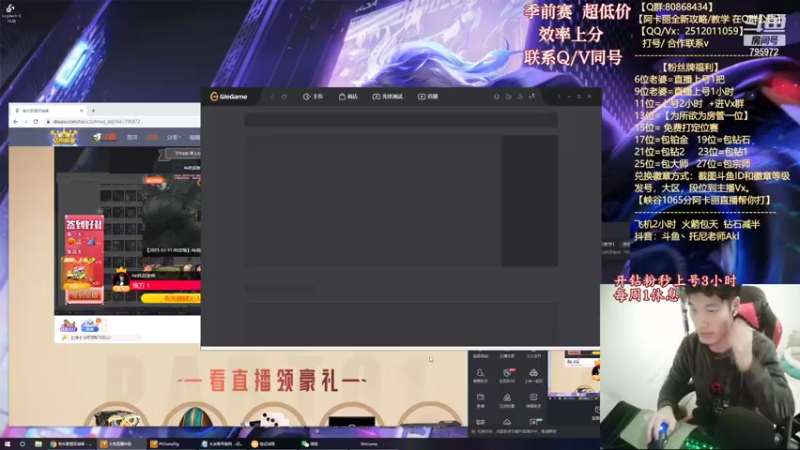The image size is (800, 450).
Task: Click goggles prize circle under 看直播领豪礼
Action: 116,414
